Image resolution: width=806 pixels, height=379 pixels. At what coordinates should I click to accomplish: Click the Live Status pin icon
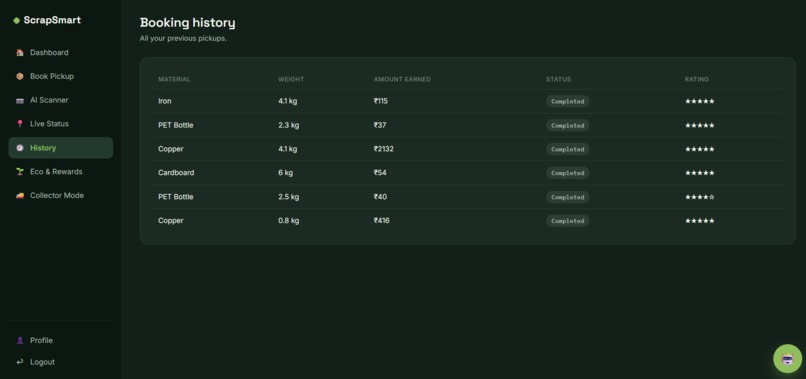[20, 124]
